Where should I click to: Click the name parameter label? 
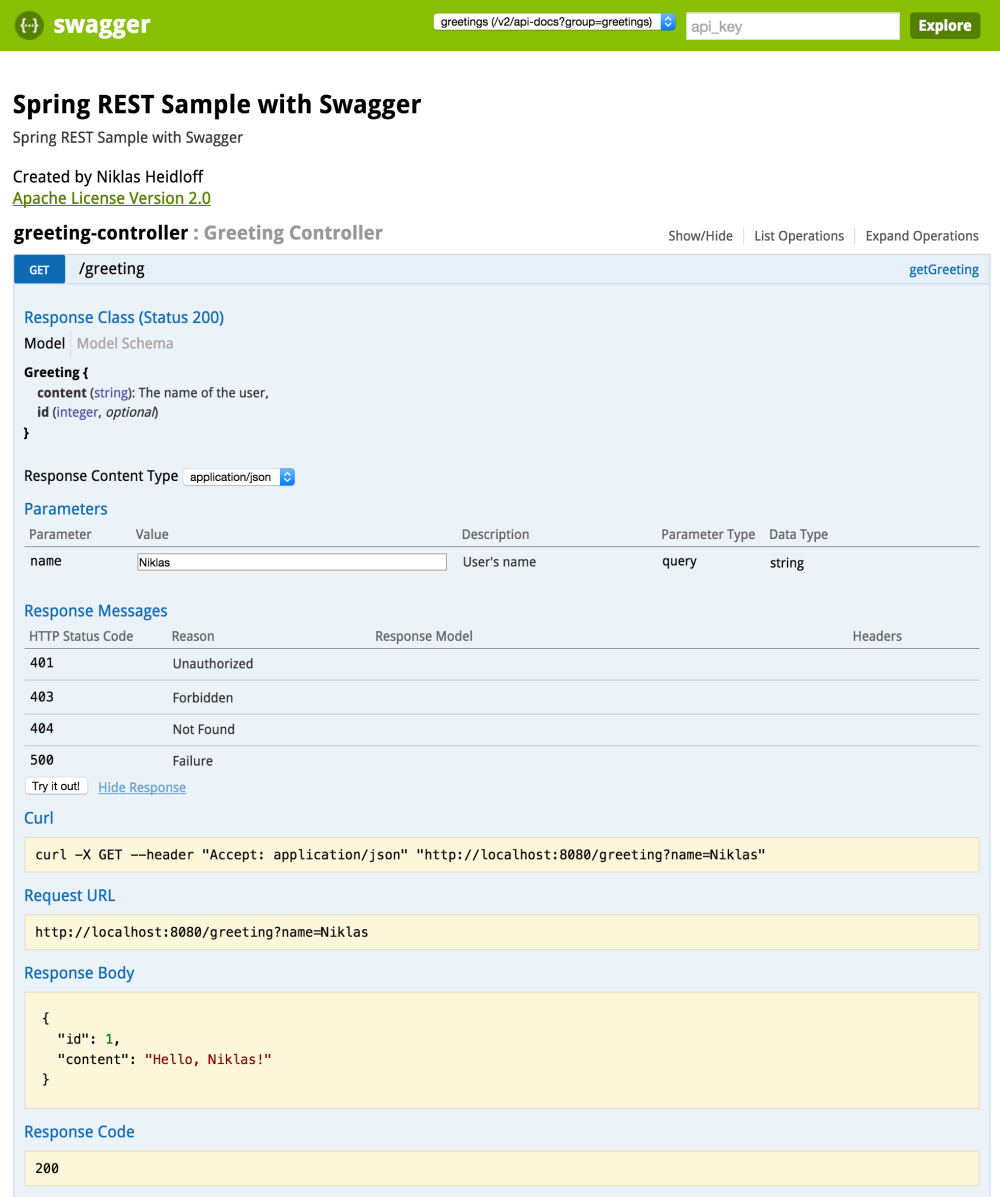46,561
